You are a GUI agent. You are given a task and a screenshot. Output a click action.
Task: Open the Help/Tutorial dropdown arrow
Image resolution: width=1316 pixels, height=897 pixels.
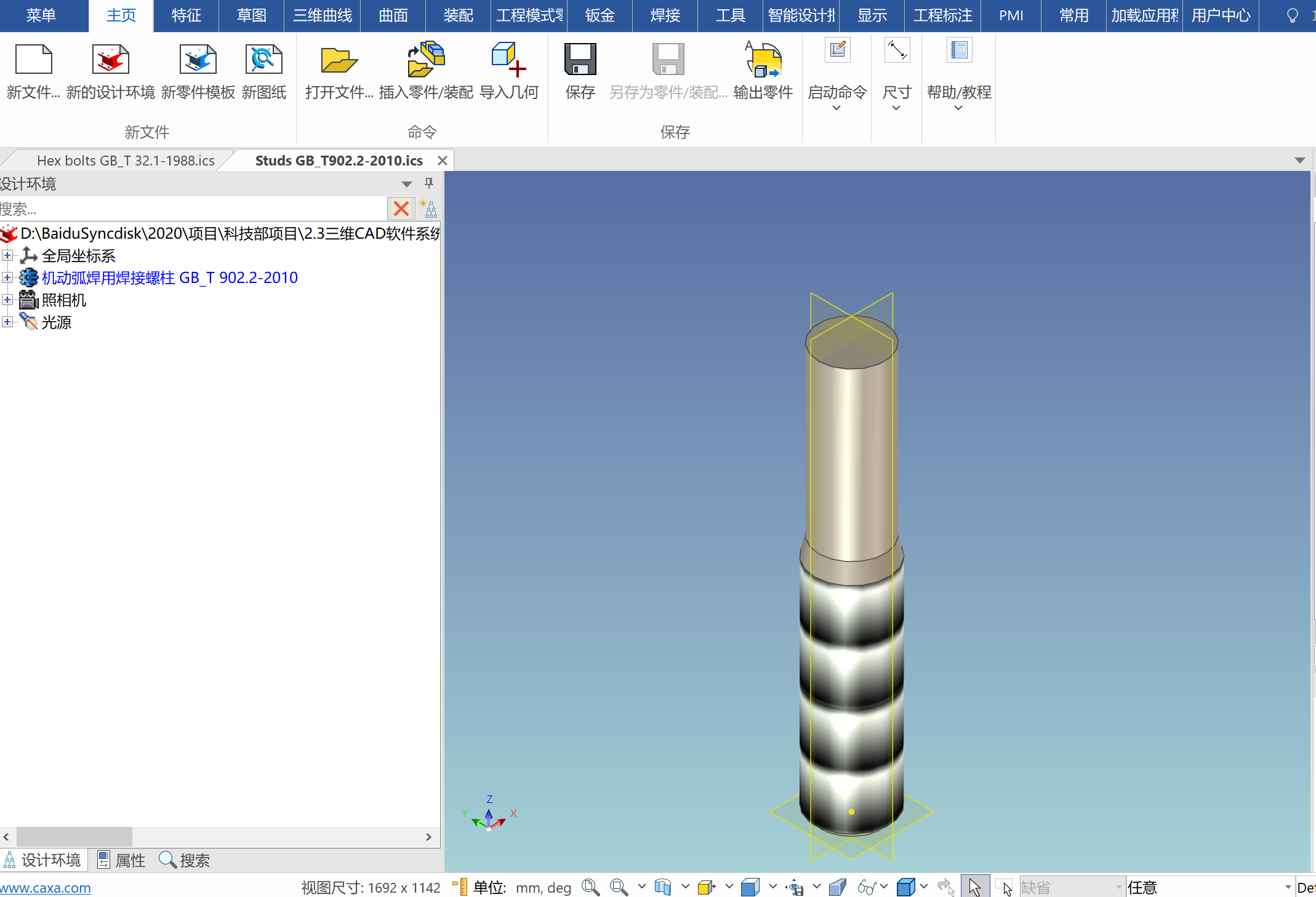point(958,108)
